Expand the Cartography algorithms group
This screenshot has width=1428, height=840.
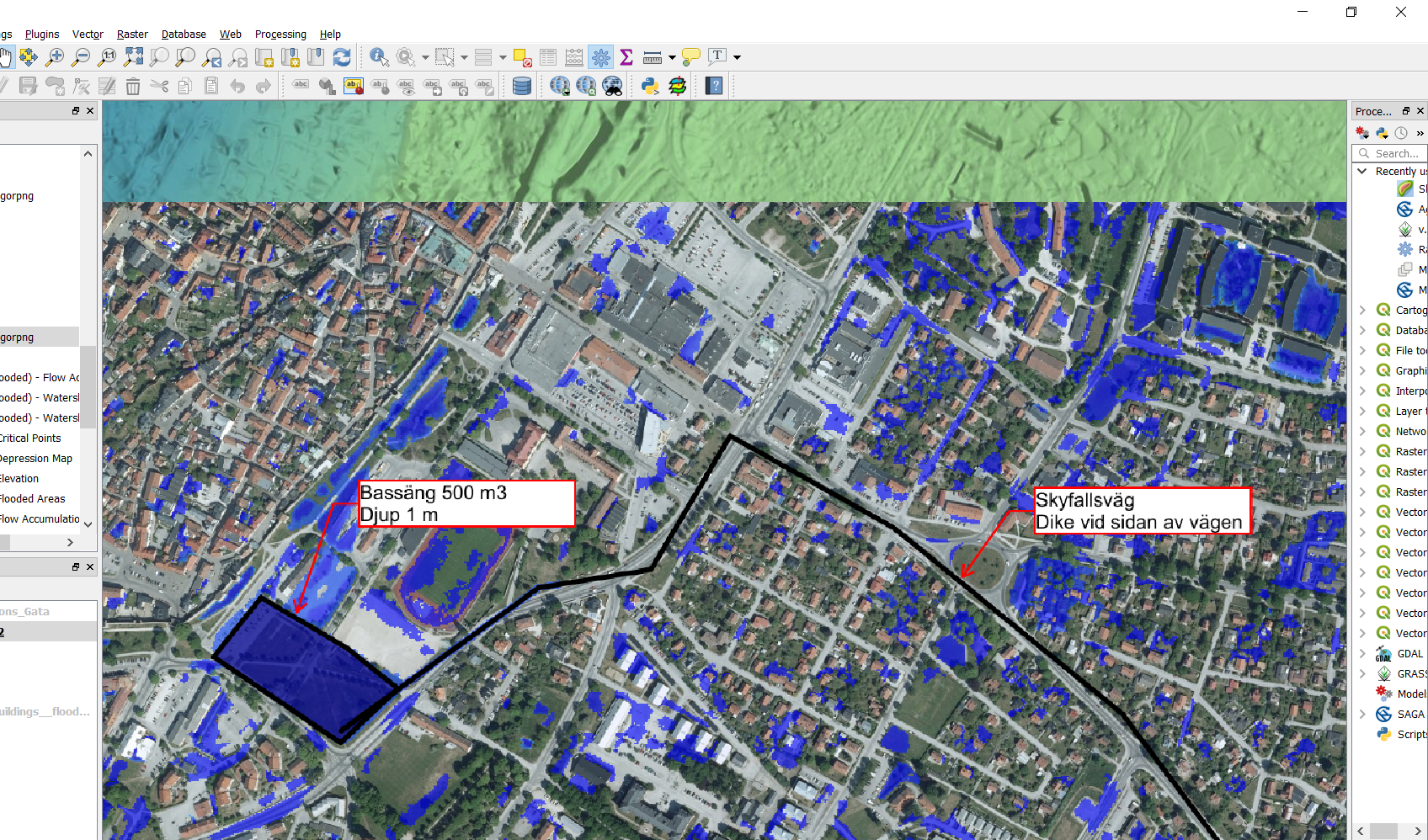[x=1362, y=310]
